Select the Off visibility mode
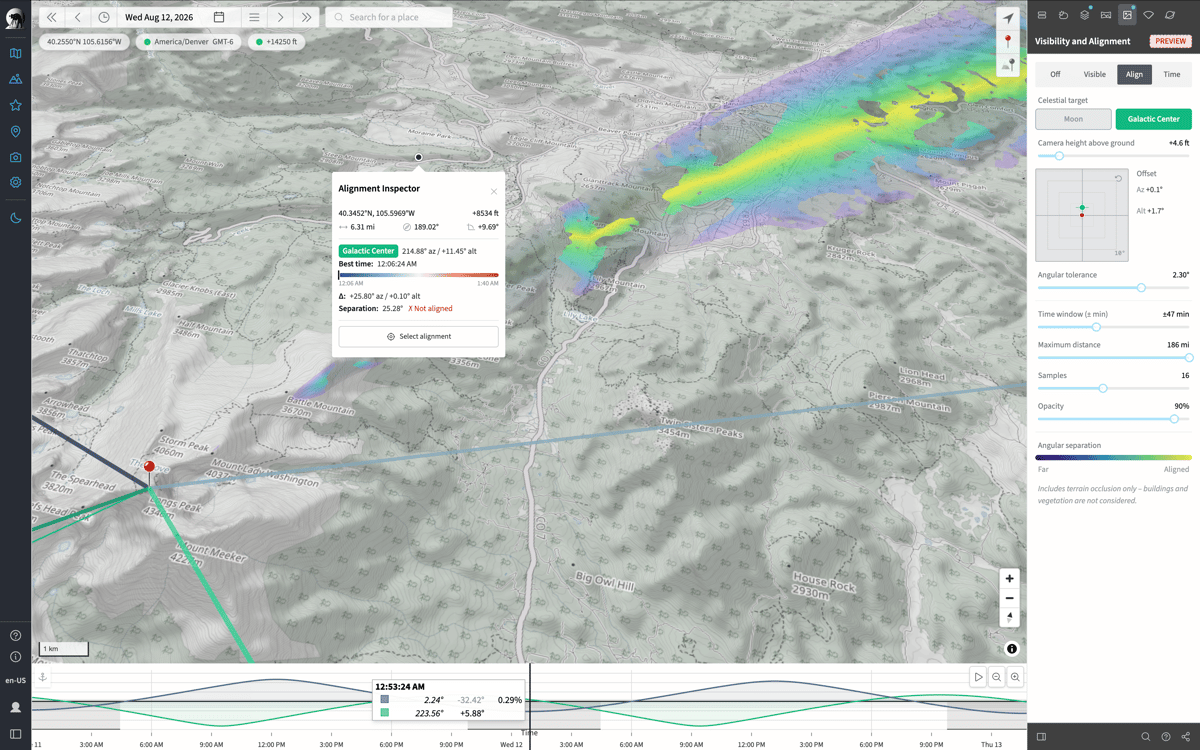Screen dimensions: 1200x750 (1055, 74)
